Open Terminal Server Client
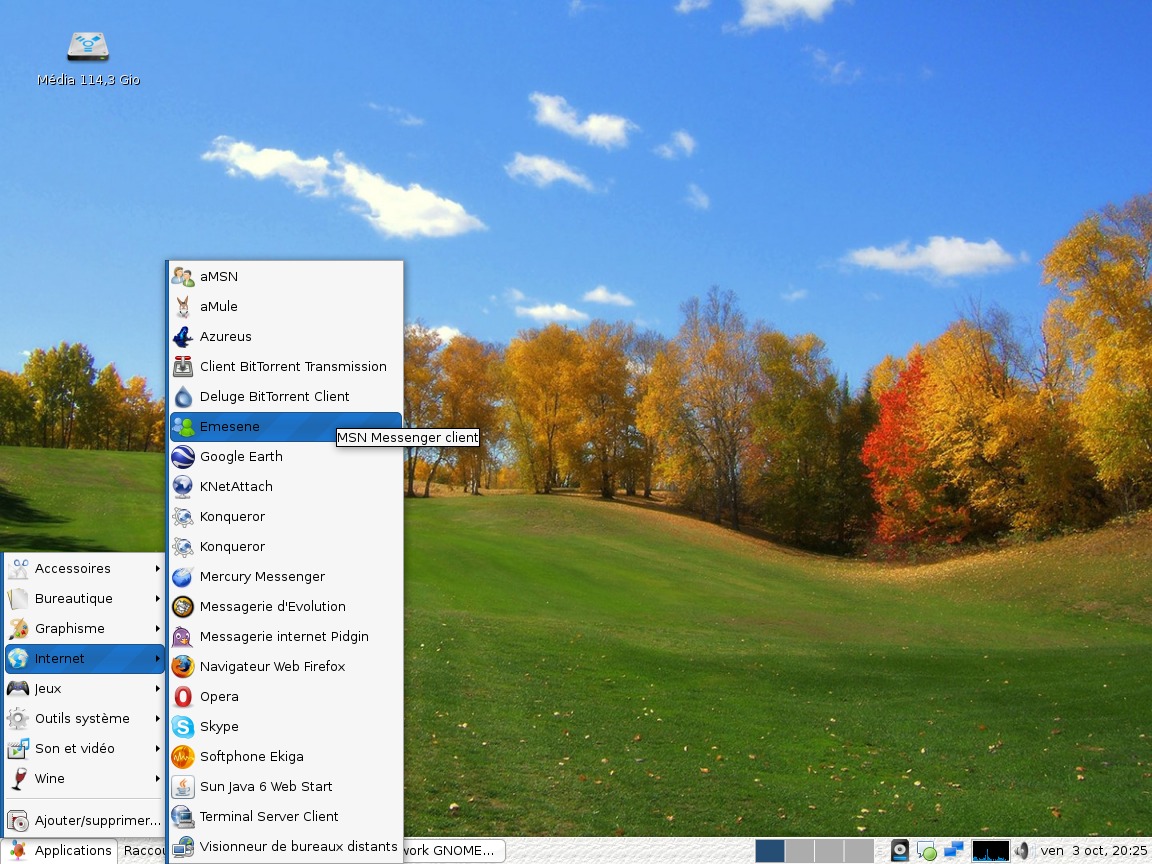 coord(286,817)
